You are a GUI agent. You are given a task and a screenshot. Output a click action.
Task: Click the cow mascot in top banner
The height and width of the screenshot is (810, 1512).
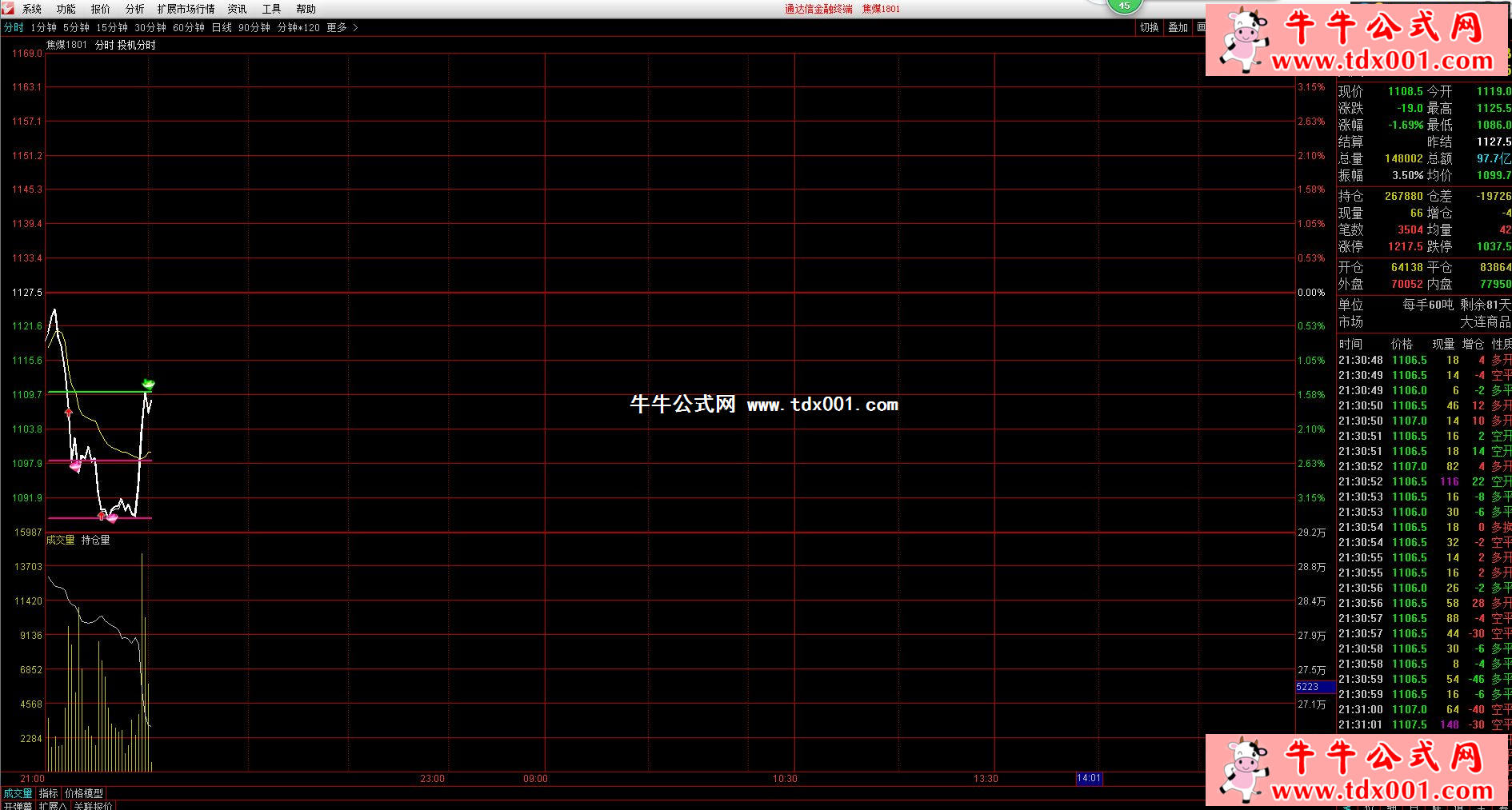click(1242, 40)
